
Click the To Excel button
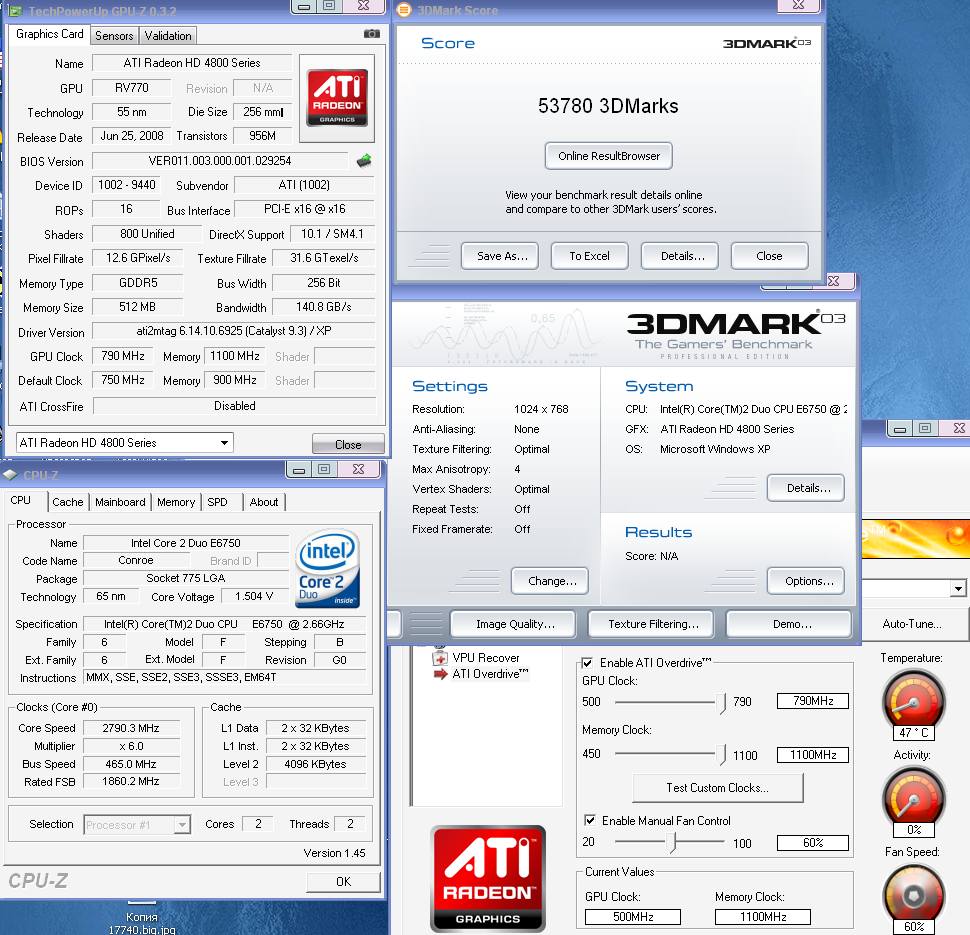click(x=590, y=256)
